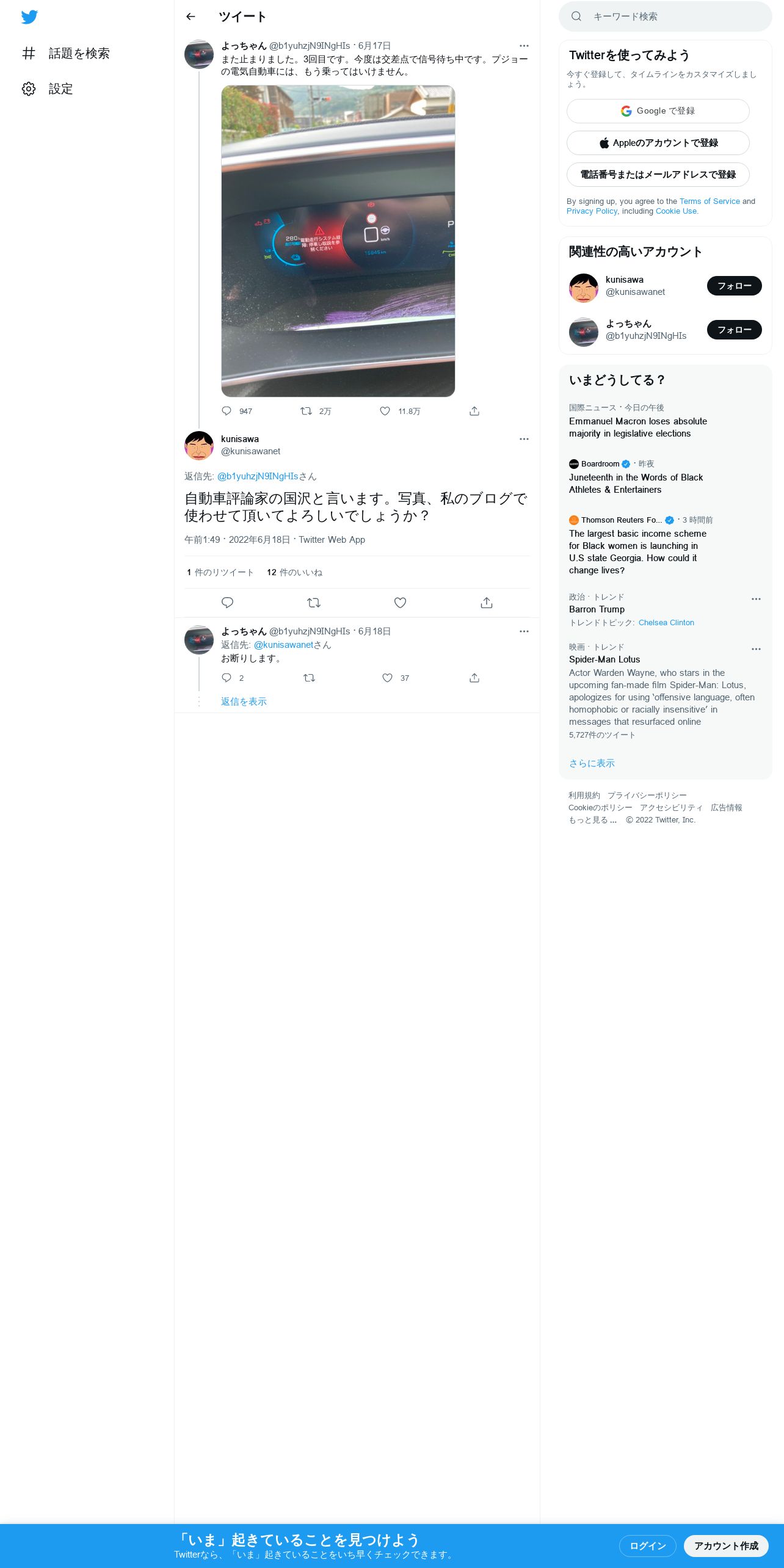Screen dimensions: 784x1568
Task: Reply to よっちゃん's top tweet
Action: point(227,411)
